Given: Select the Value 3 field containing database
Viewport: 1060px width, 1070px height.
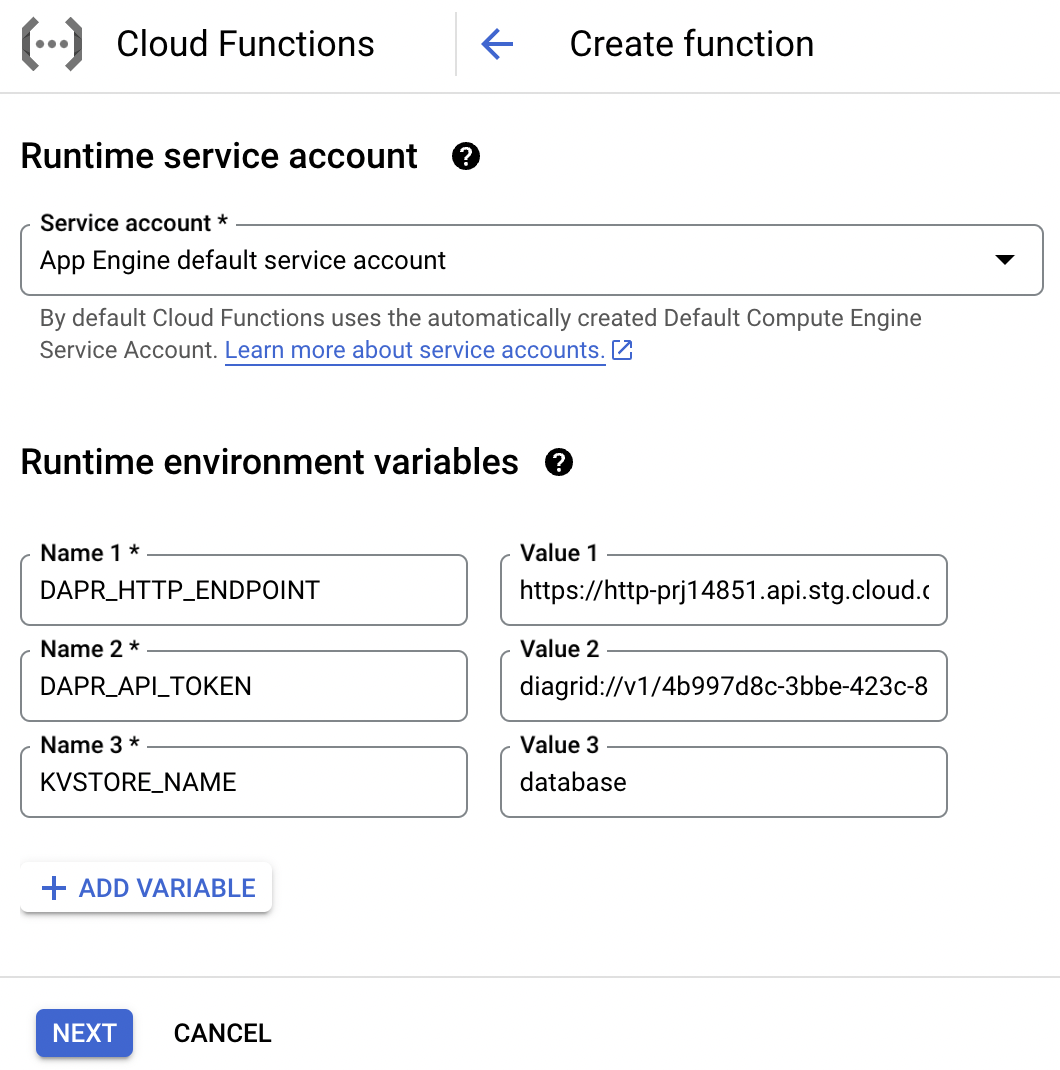Looking at the screenshot, I should coord(723,783).
